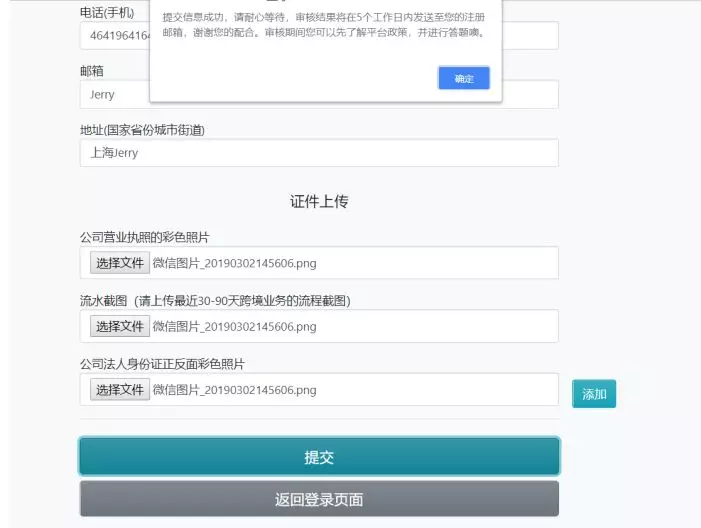The height and width of the screenshot is (528, 701).
Task: Click the 公司法人身份证正反面彩色照片 label
Action: point(162,364)
